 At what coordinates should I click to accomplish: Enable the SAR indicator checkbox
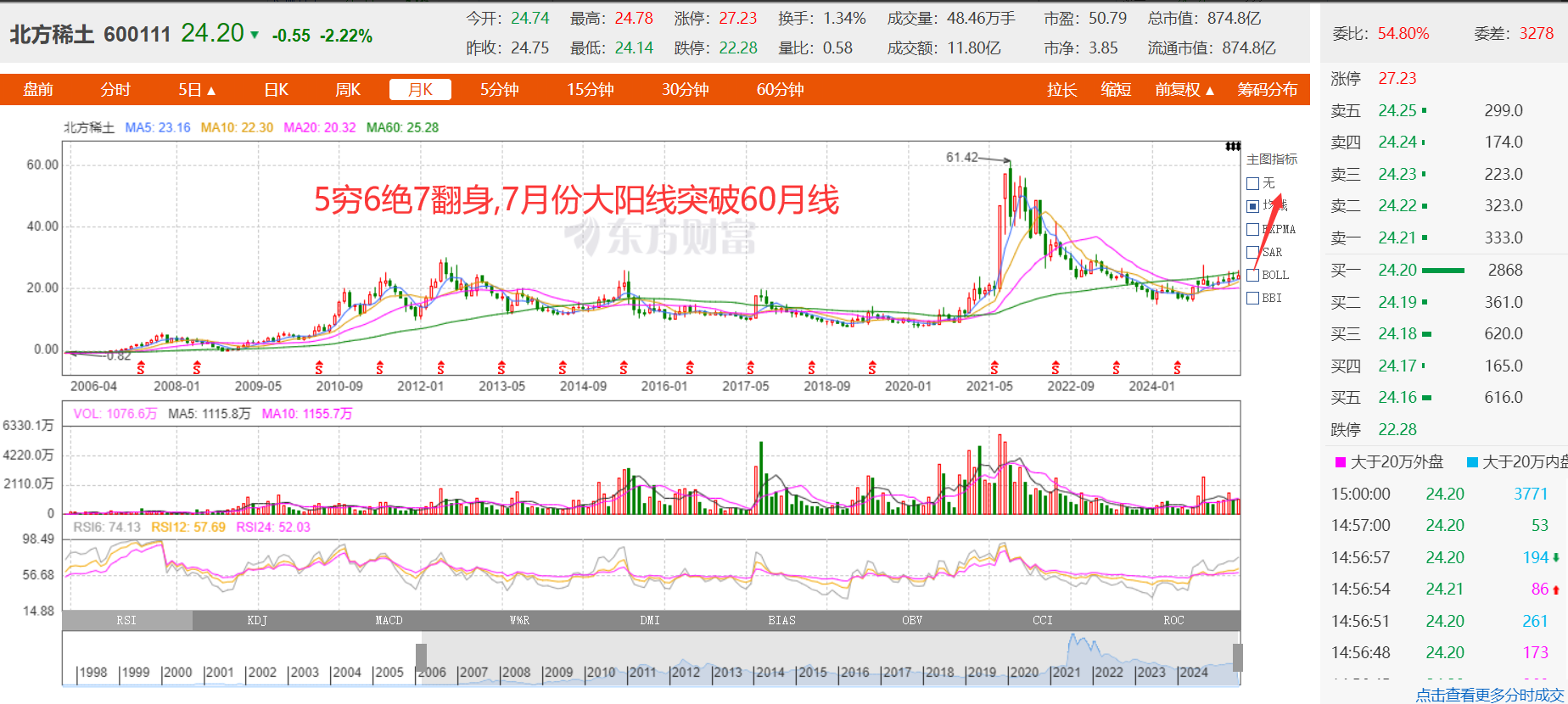coord(1252,252)
